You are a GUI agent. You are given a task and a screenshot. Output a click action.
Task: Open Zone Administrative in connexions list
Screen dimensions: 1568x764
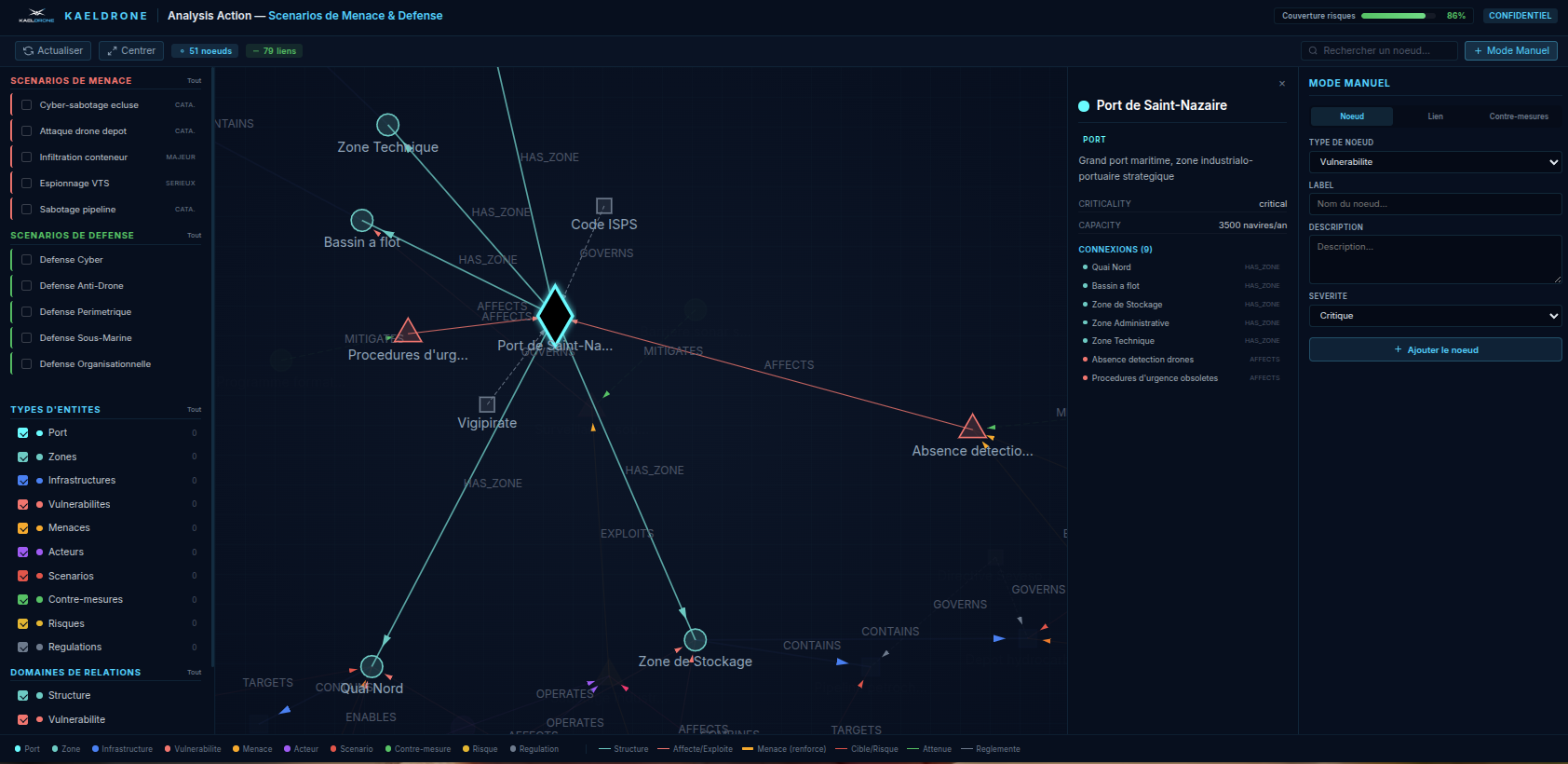tap(1182, 323)
